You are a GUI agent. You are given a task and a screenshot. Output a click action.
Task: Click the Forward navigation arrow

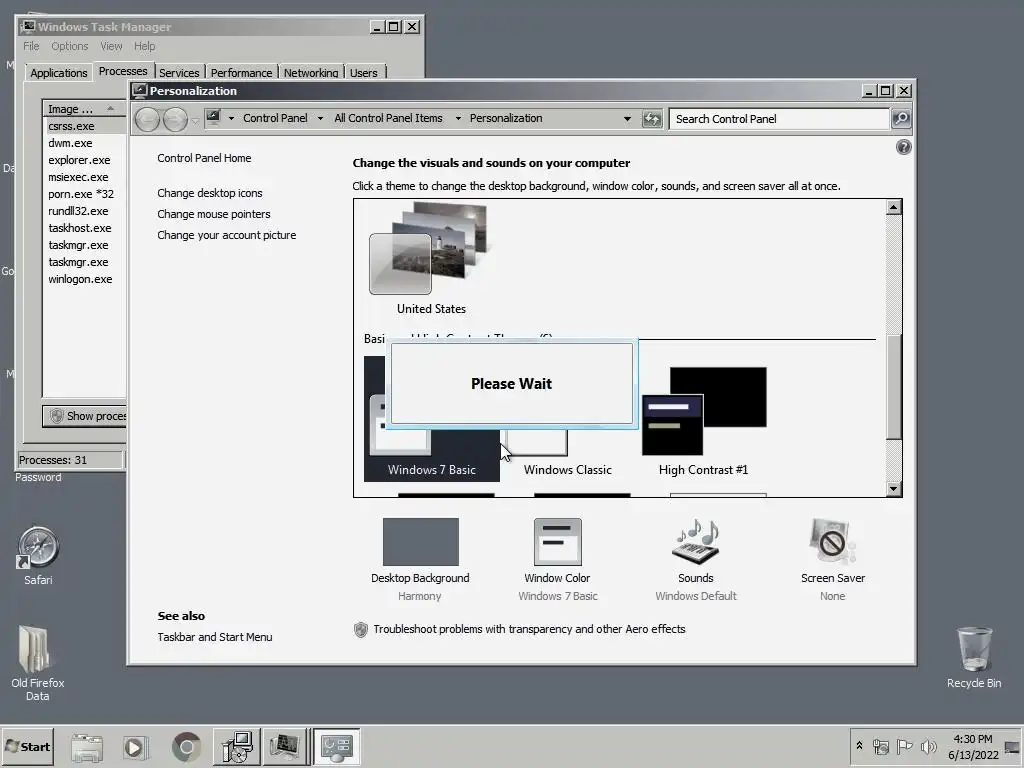pos(175,119)
